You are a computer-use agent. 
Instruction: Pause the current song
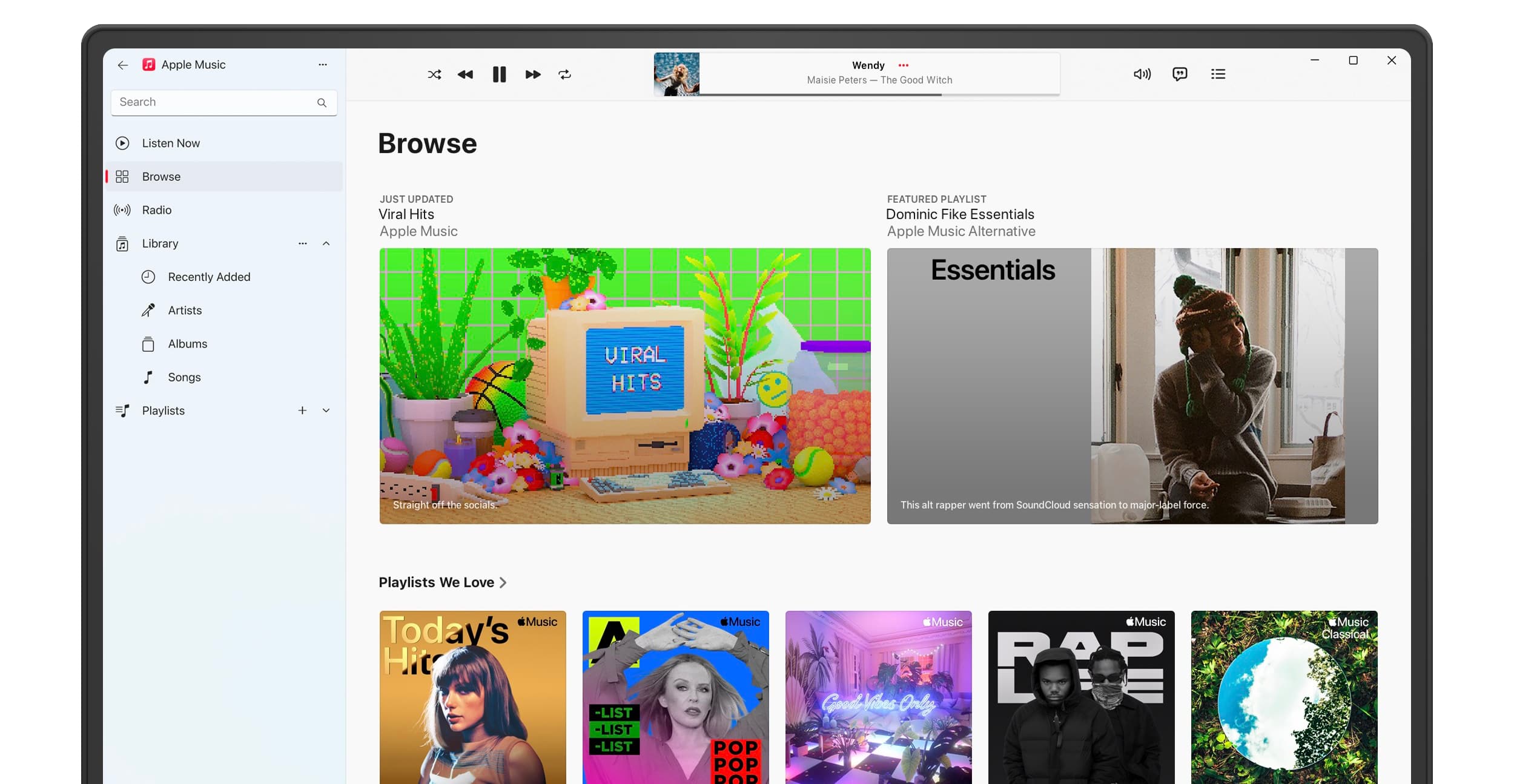tap(499, 74)
